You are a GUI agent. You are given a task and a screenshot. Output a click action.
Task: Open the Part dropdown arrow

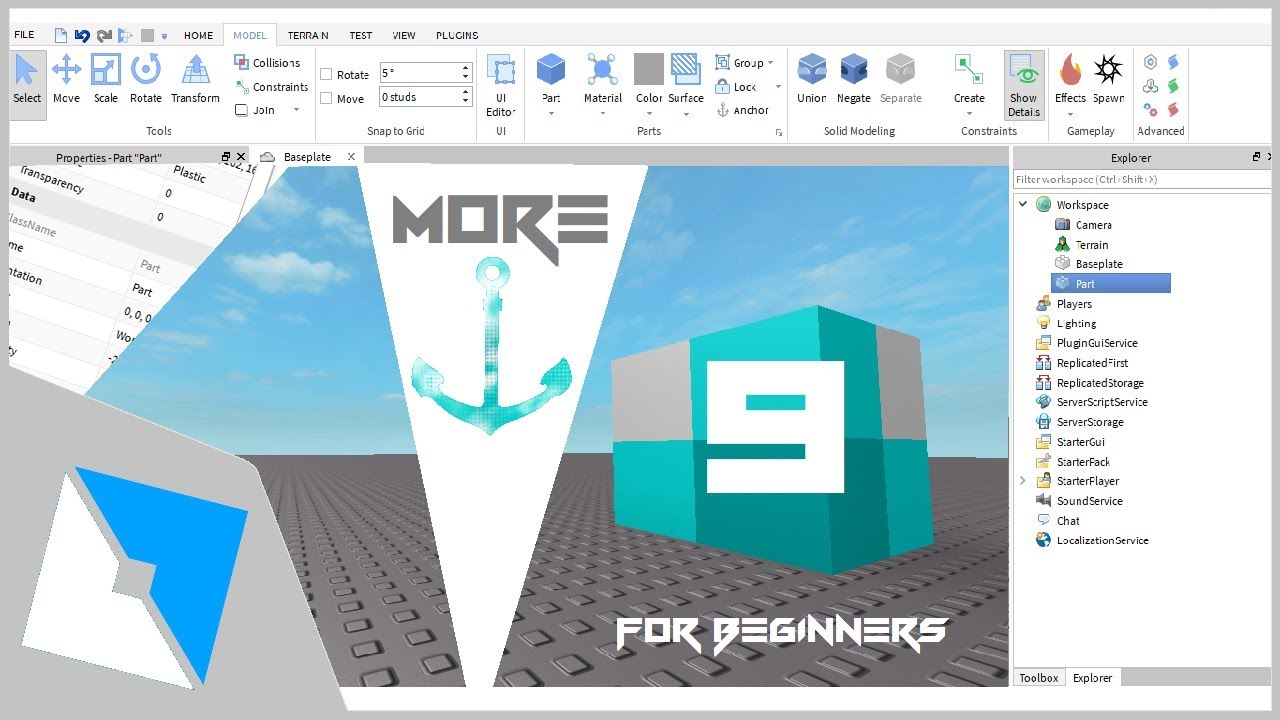pyautogui.click(x=551, y=113)
